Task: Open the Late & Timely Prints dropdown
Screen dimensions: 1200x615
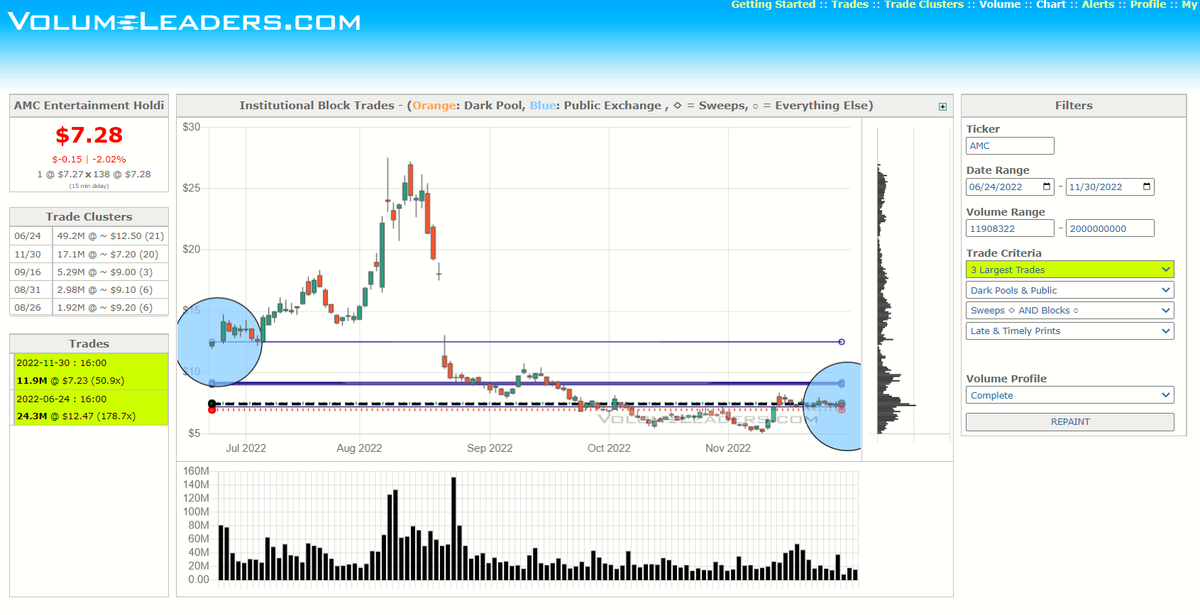Action: 1070,330
